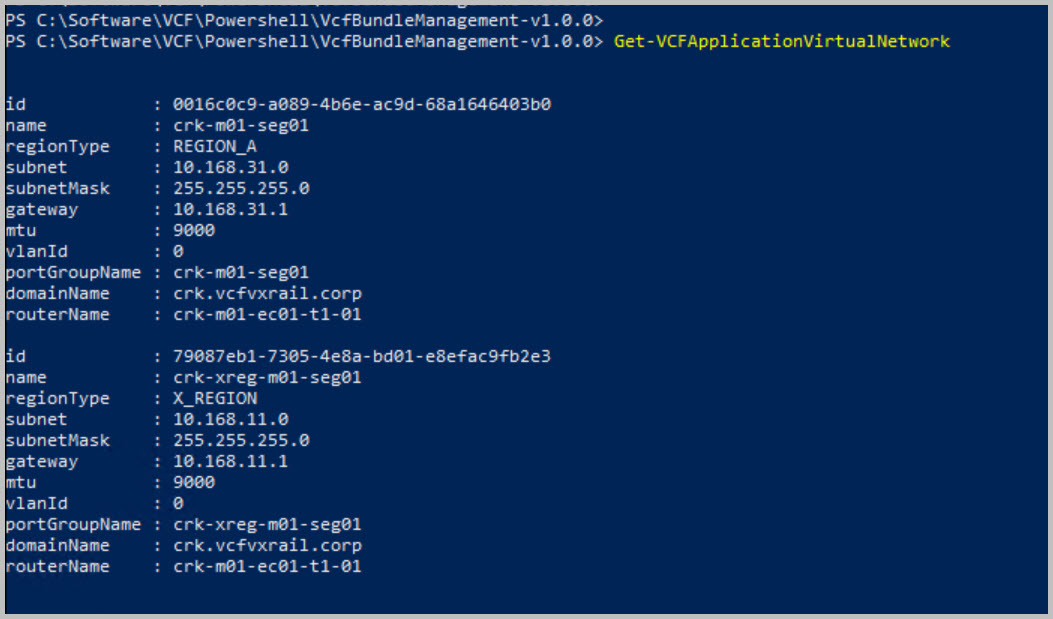The height and width of the screenshot is (619, 1053).
Task: Click the REGION_A regionType value
Action: (215, 146)
